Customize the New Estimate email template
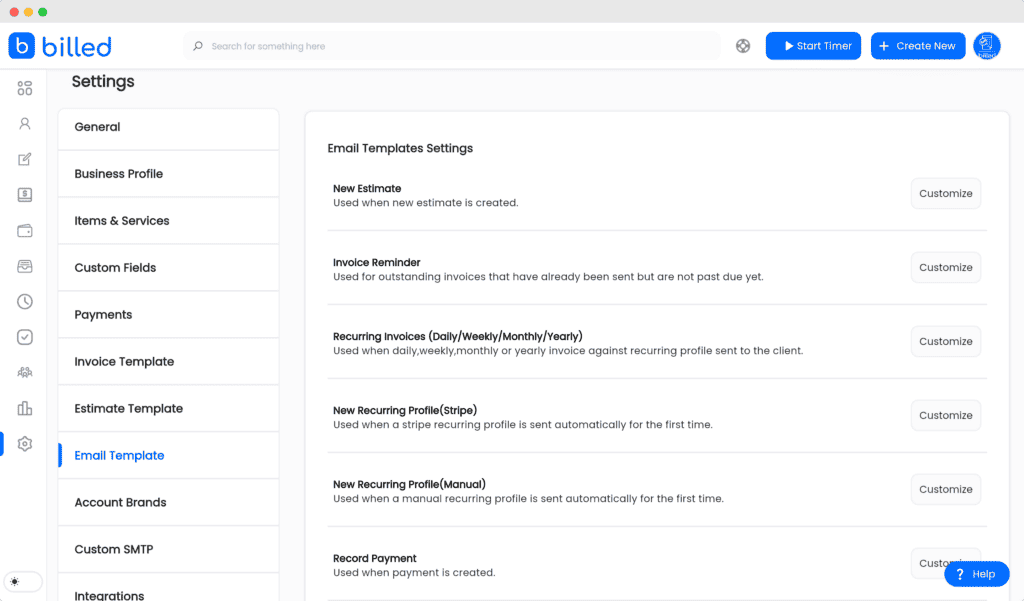 click(x=945, y=193)
